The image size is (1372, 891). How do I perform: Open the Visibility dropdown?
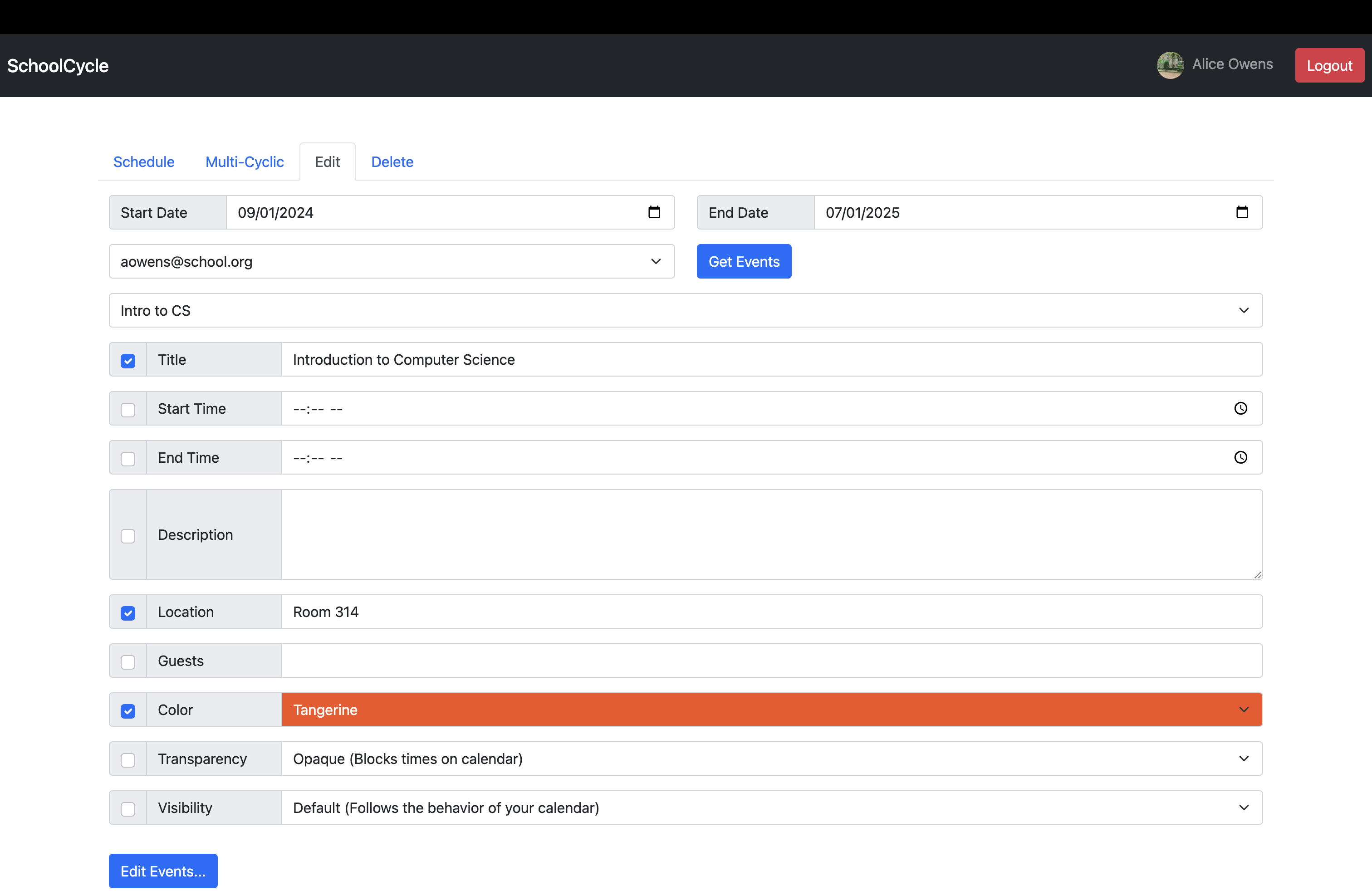pos(771,808)
